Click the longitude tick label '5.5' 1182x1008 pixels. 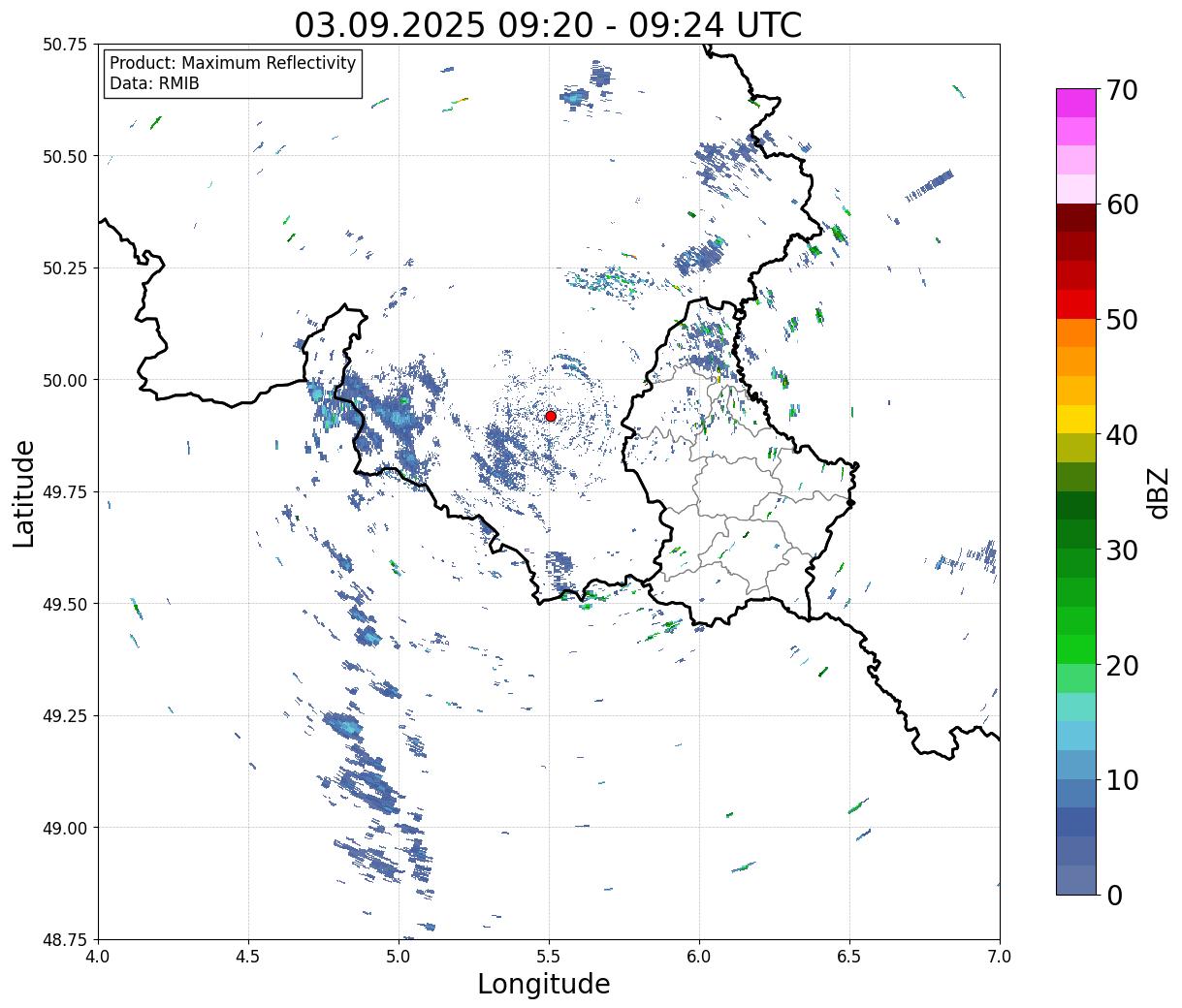point(549,957)
